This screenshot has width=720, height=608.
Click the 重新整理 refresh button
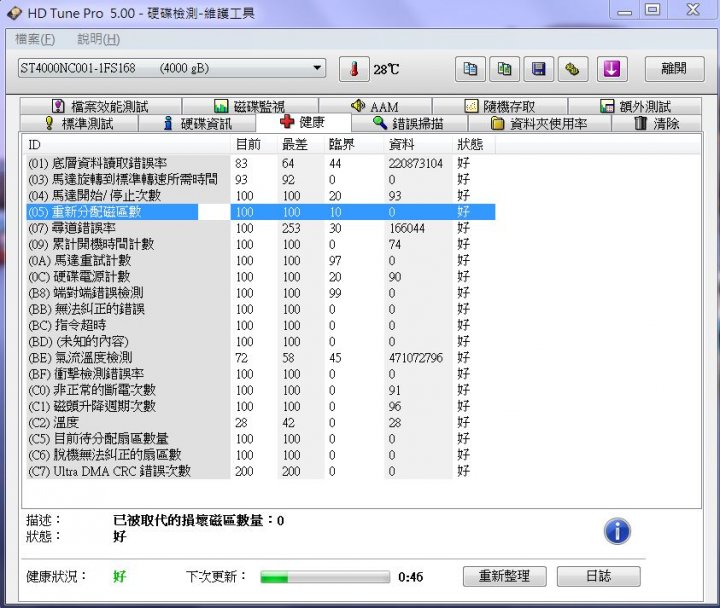[x=505, y=576]
